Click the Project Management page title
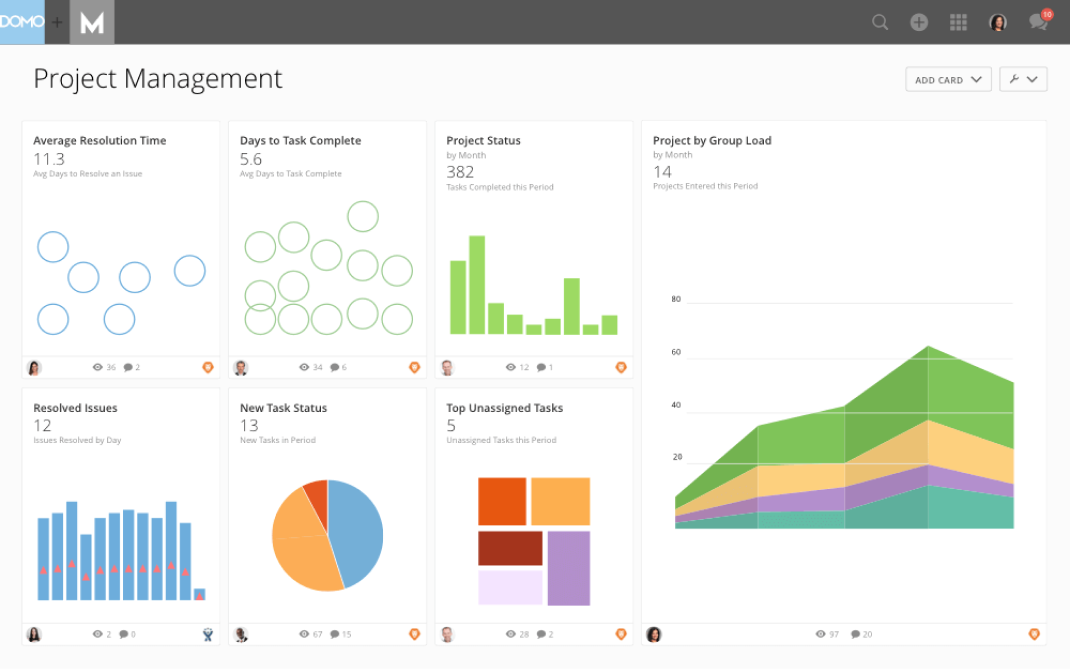Image resolution: width=1070 pixels, height=669 pixels. (158, 79)
